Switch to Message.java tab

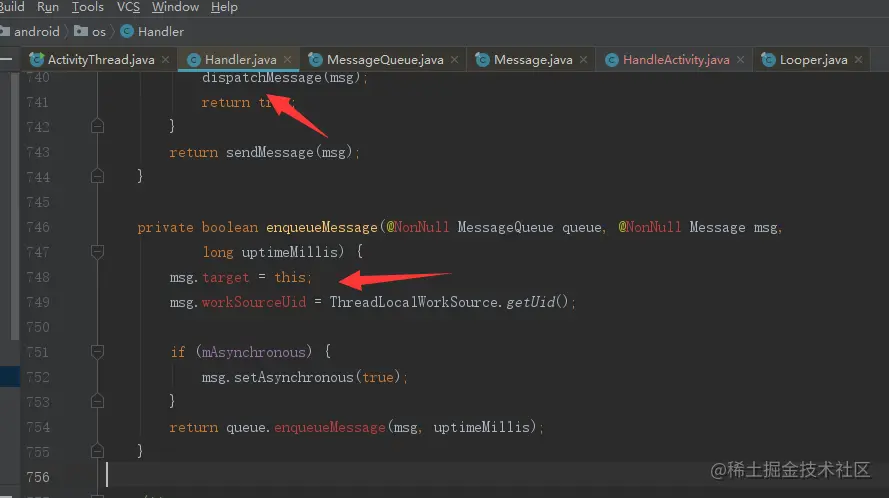(x=533, y=60)
